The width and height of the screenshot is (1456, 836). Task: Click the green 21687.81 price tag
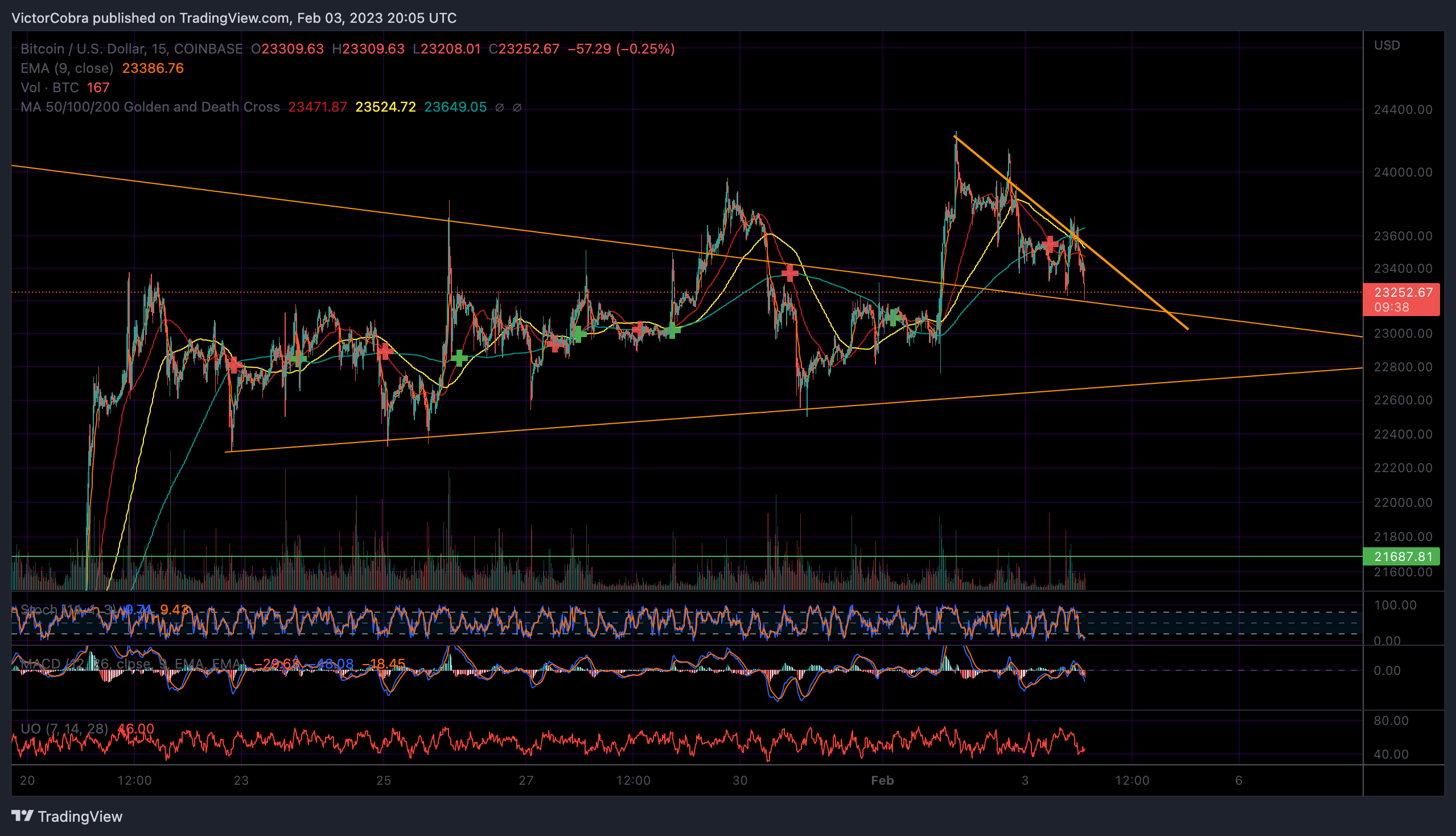tap(1401, 556)
